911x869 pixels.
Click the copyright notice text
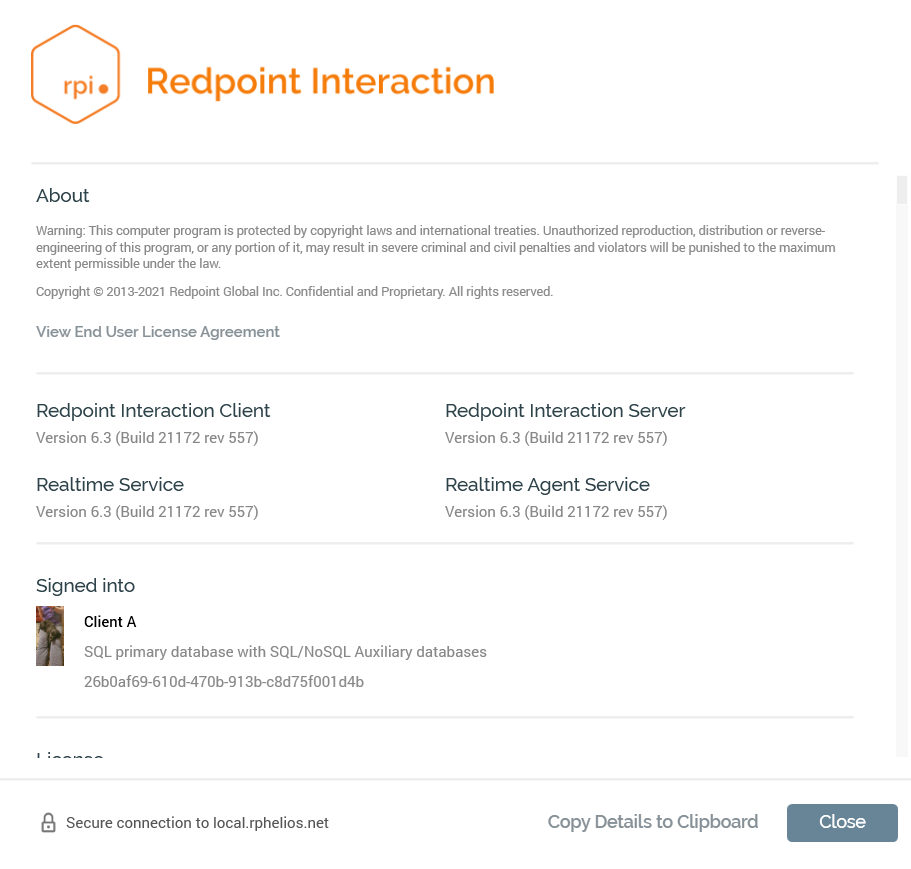click(x=294, y=291)
